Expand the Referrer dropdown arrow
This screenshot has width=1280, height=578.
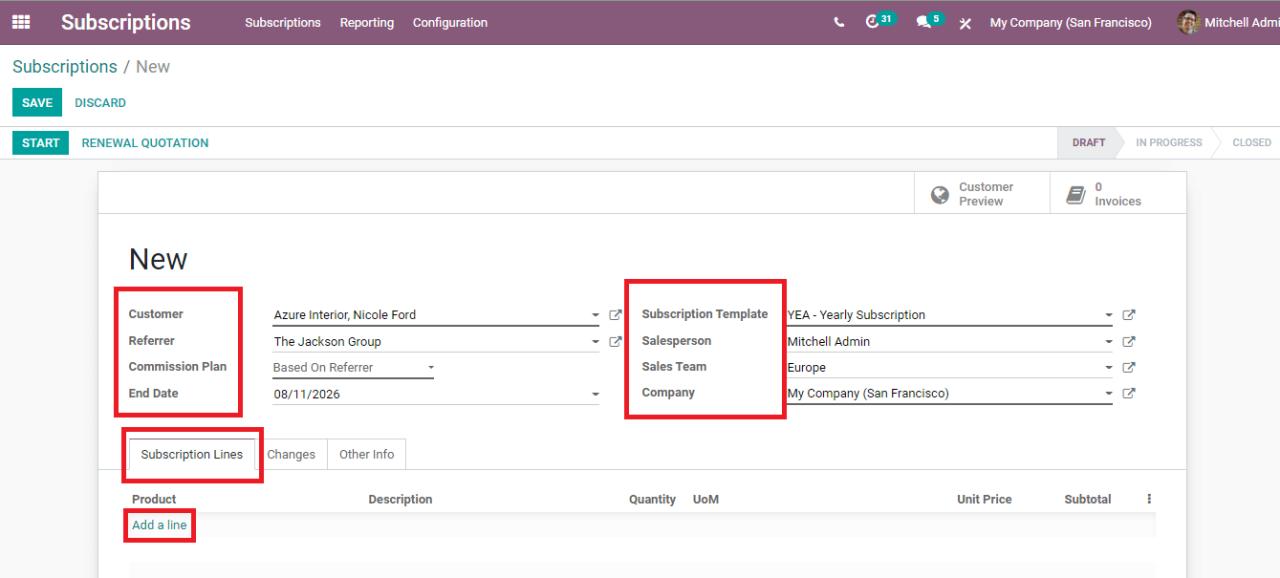(596, 341)
